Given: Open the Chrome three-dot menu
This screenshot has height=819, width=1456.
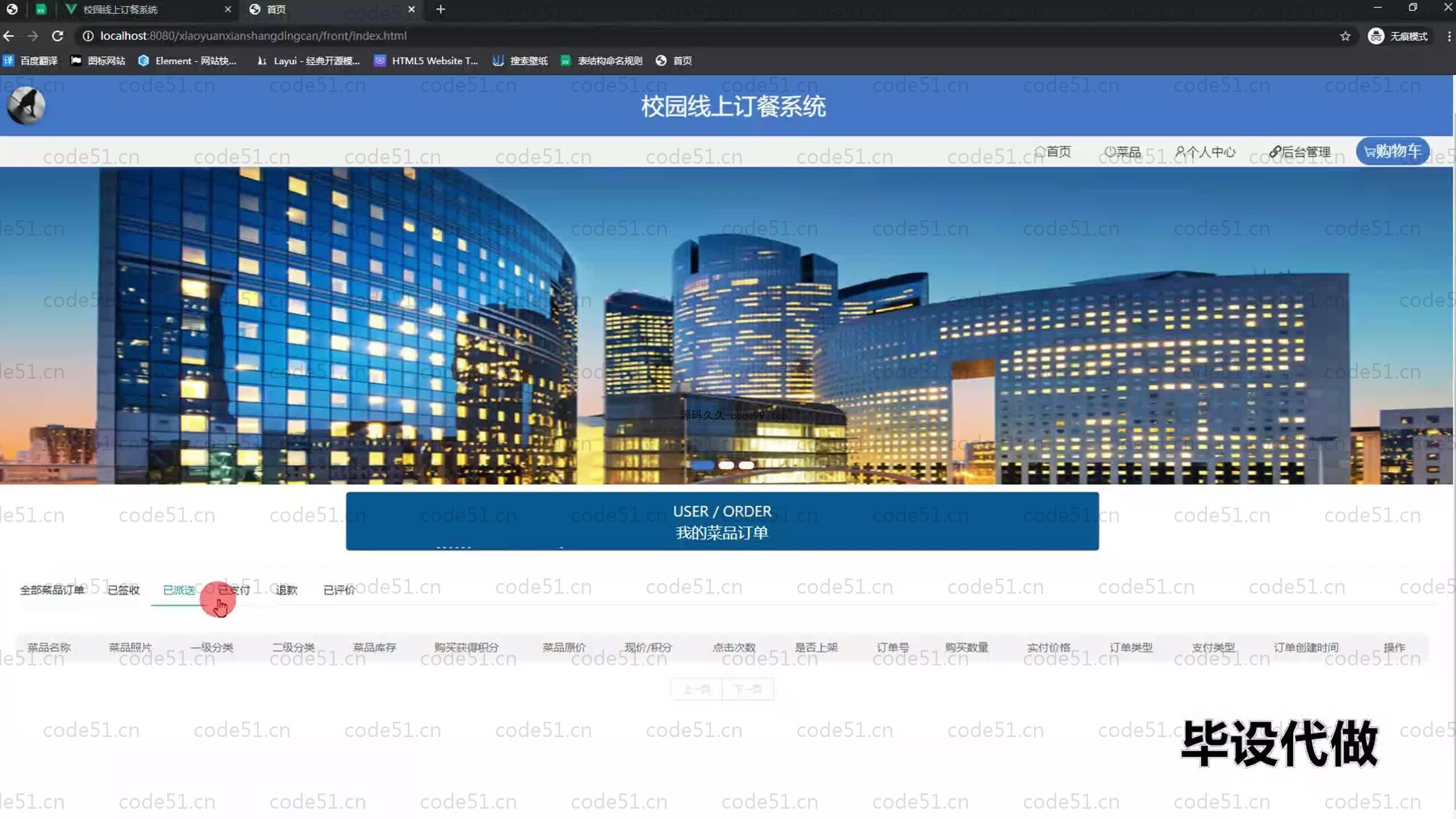Looking at the screenshot, I should (1449, 36).
